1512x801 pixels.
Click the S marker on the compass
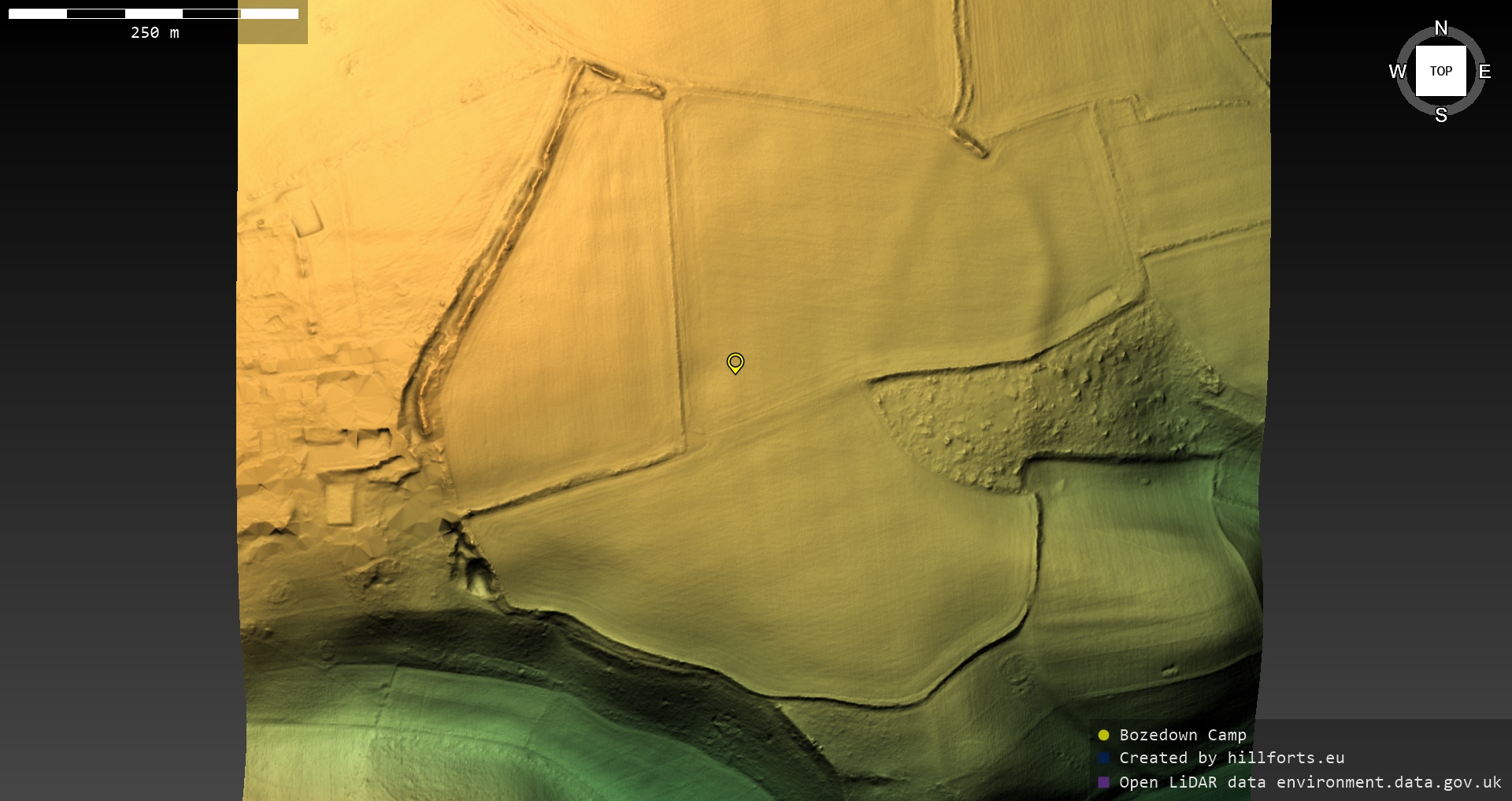[x=1440, y=115]
